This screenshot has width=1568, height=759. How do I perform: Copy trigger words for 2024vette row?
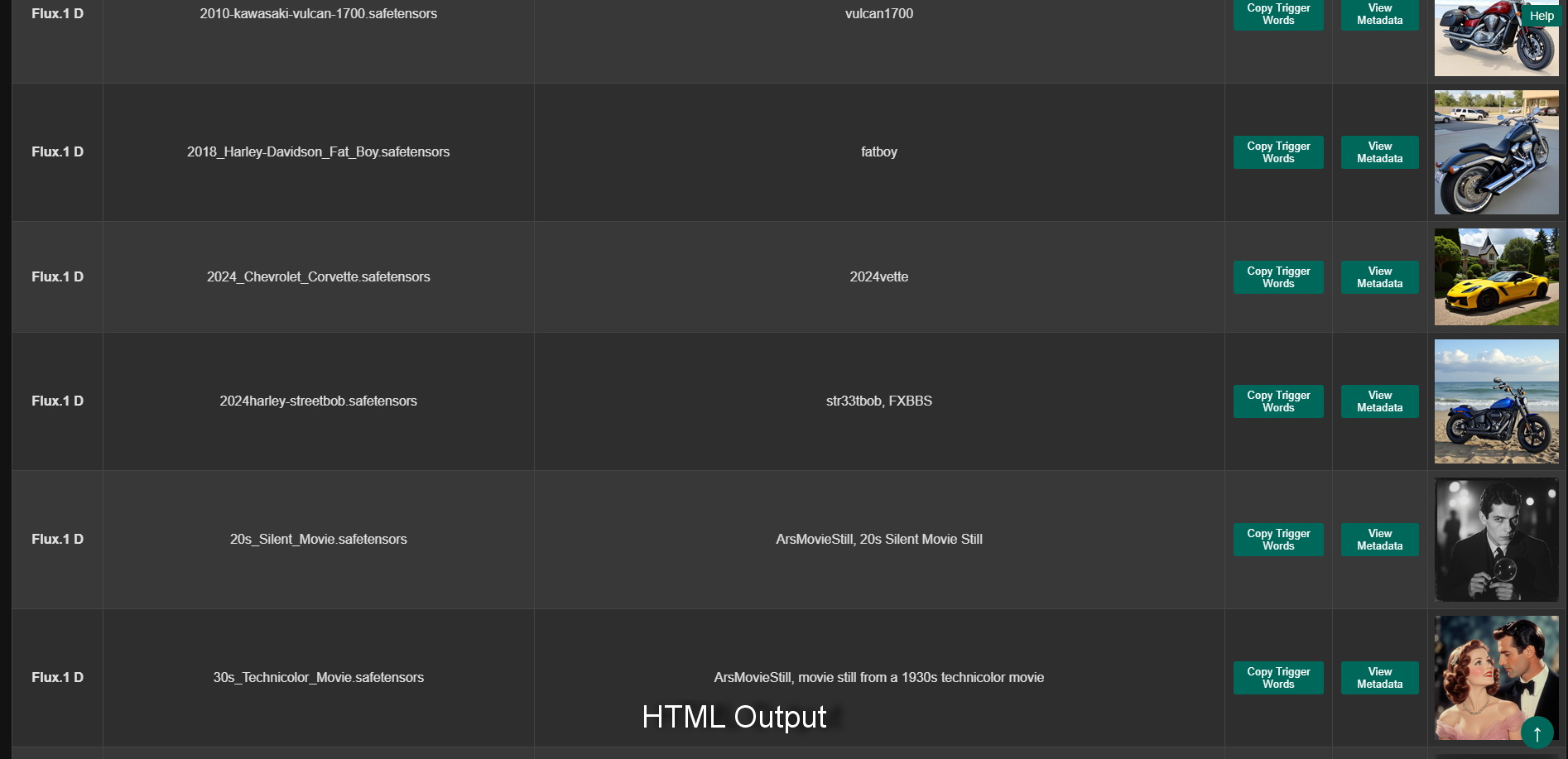pos(1278,277)
